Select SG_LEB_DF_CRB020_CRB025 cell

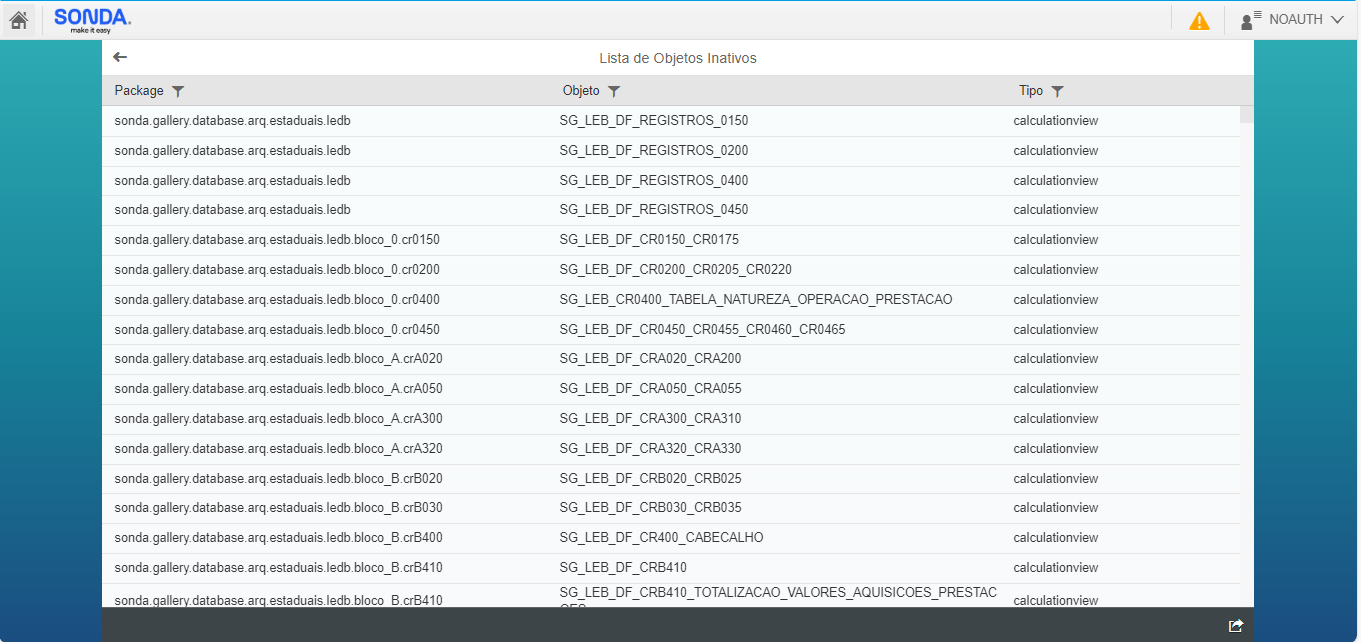(x=650, y=479)
